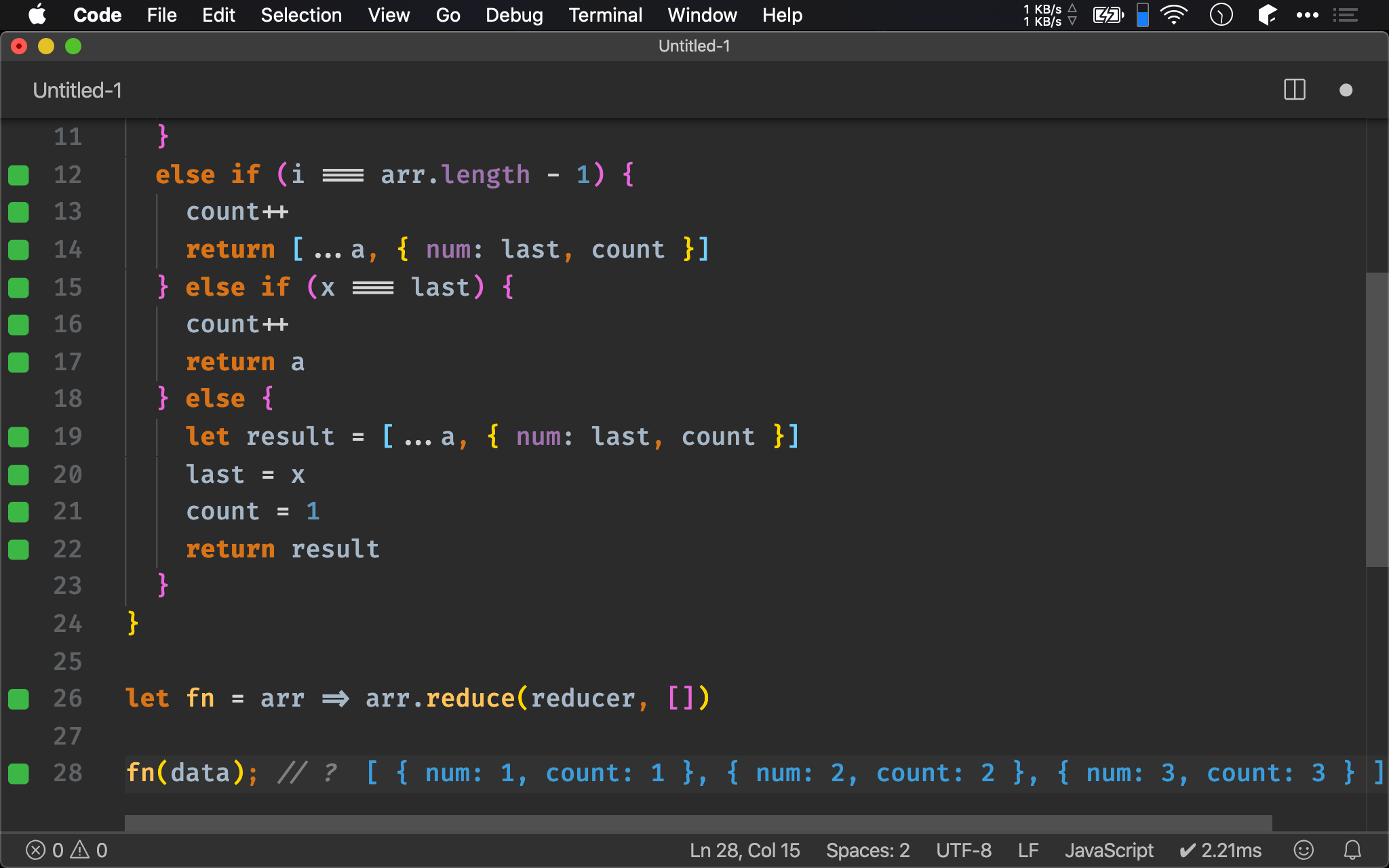Open the JavaScript language mode selector
Screen dimensions: 1389x868
(1108, 850)
